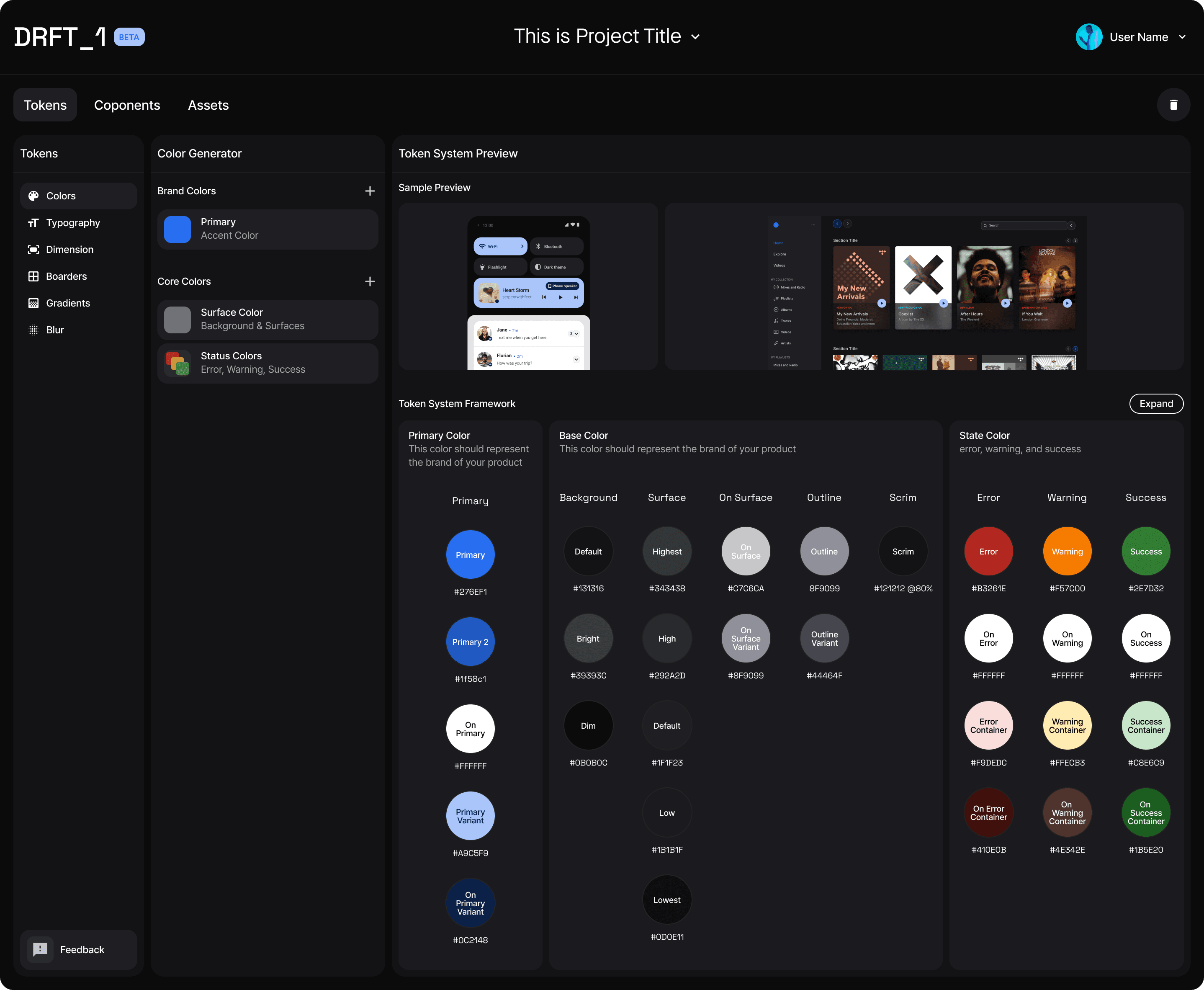The width and height of the screenshot is (1204, 990).
Task: Click the Primary blue swatch in Brand Colors
Action: tap(178, 229)
